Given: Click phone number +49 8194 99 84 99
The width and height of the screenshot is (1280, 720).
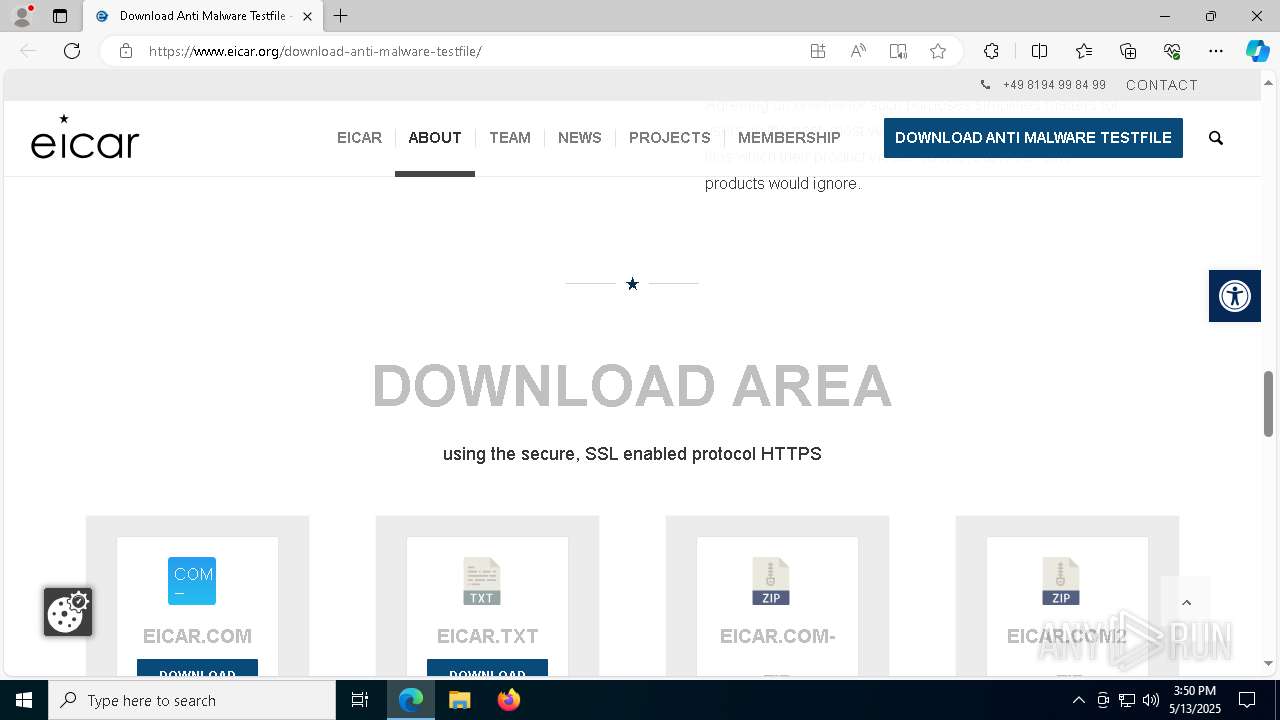Looking at the screenshot, I should point(1054,85).
